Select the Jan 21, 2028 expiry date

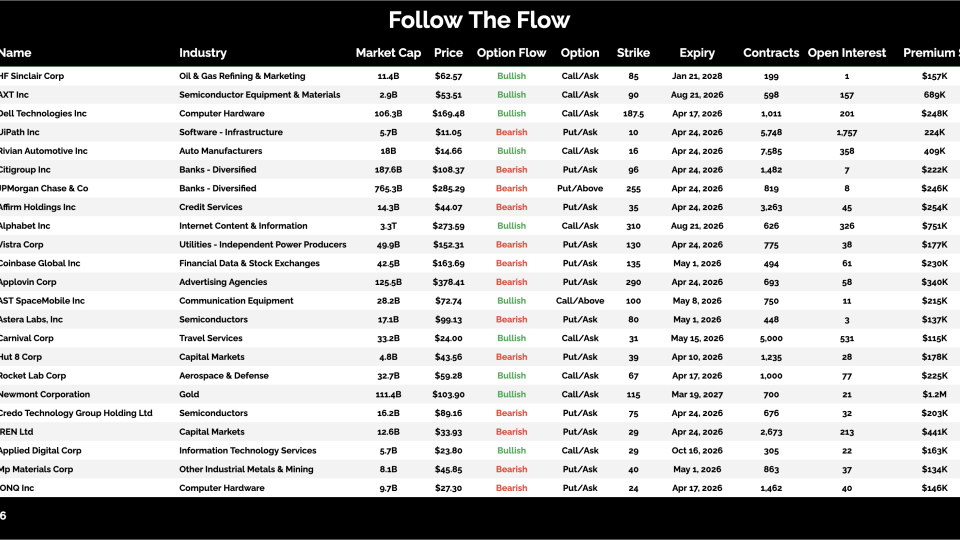pos(697,76)
